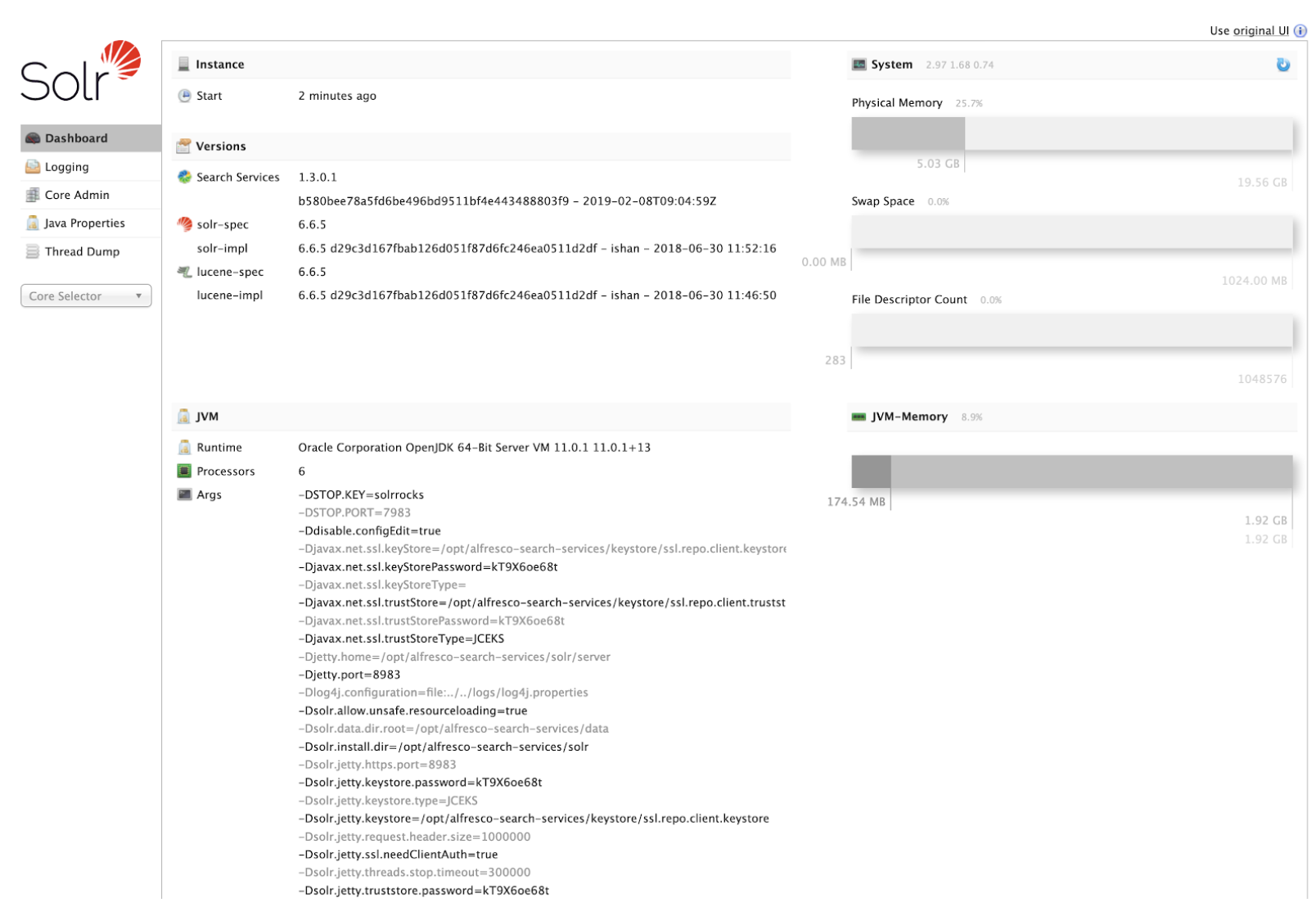Go to the Logging page
Viewport: 1316px width, 907px height.
(67, 167)
